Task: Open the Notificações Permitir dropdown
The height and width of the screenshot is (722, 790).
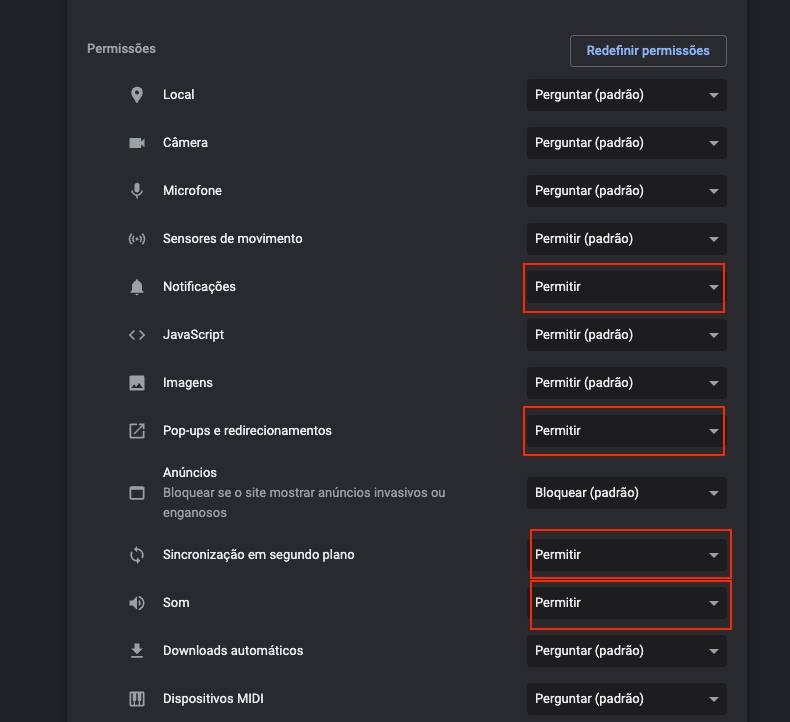Action: click(x=626, y=287)
